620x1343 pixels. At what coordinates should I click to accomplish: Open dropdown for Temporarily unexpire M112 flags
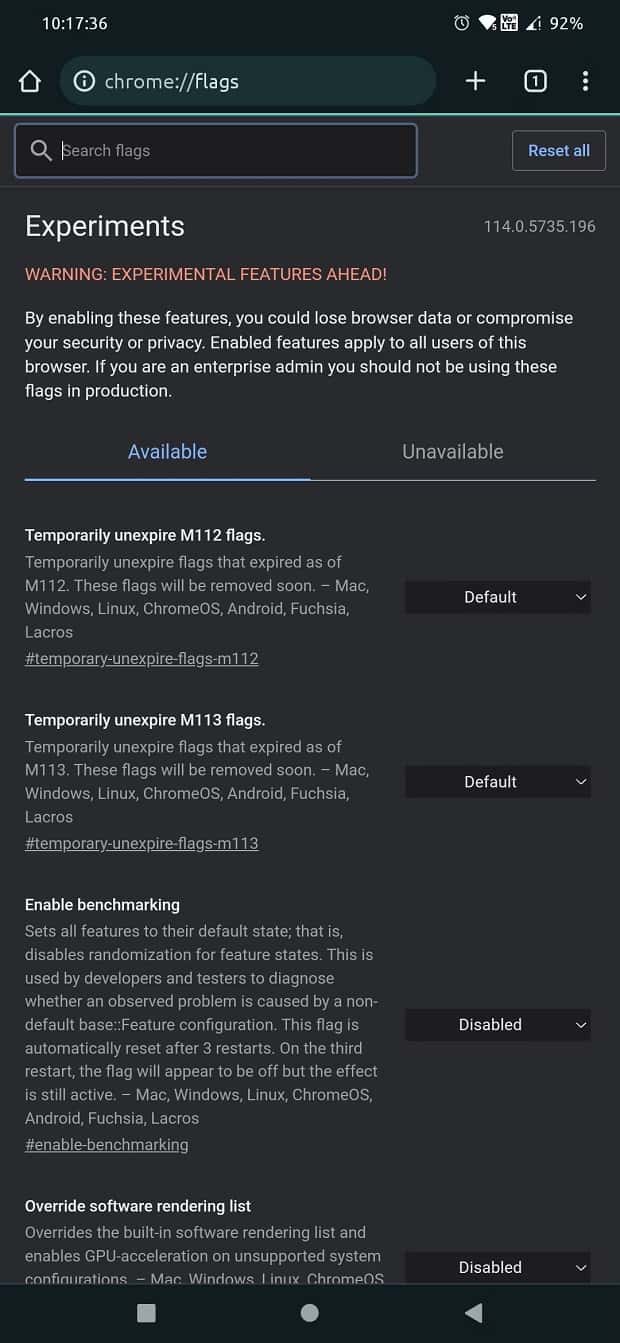(x=498, y=597)
